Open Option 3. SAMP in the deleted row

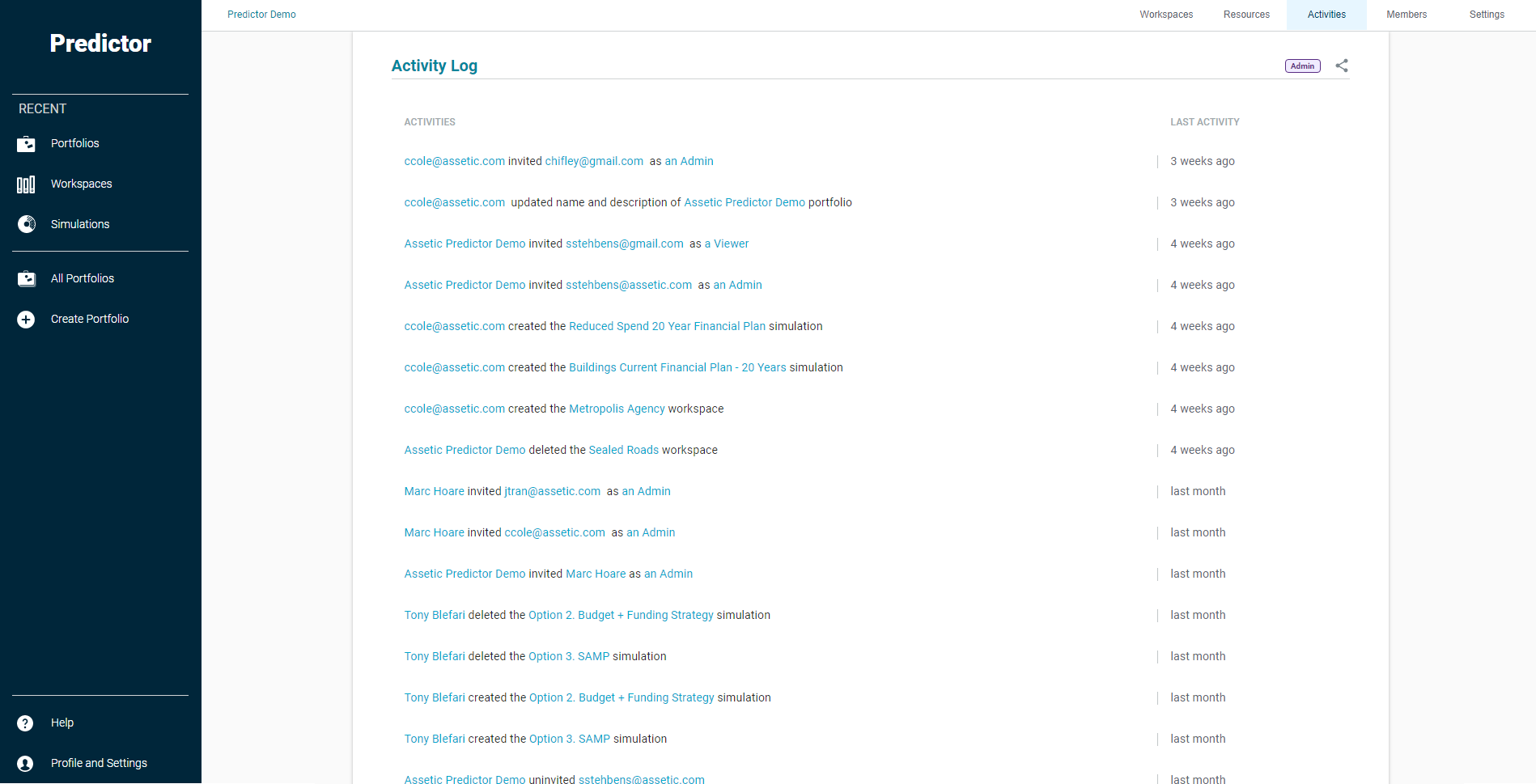[569, 656]
